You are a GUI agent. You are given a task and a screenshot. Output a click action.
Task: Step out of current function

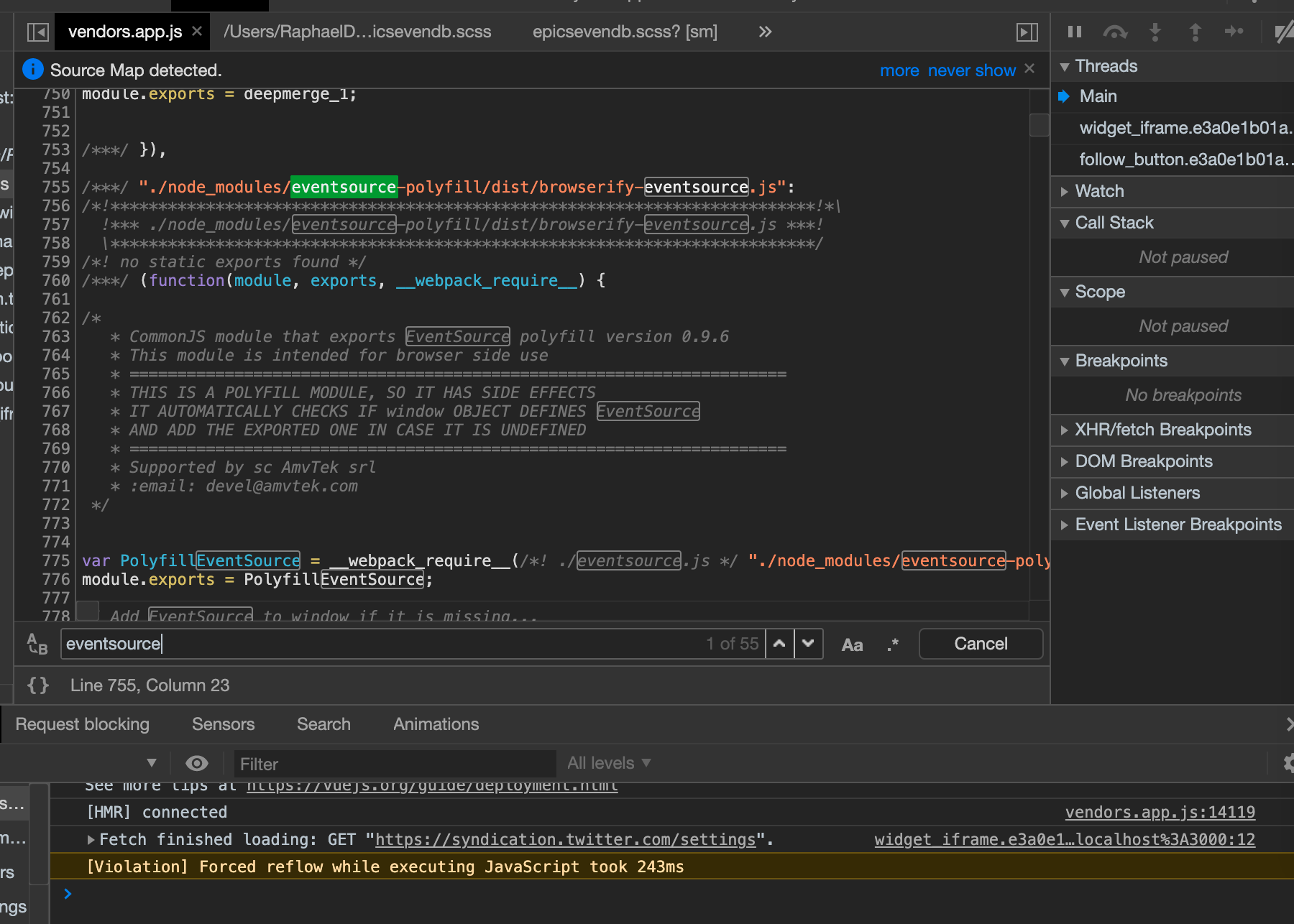tap(1195, 32)
